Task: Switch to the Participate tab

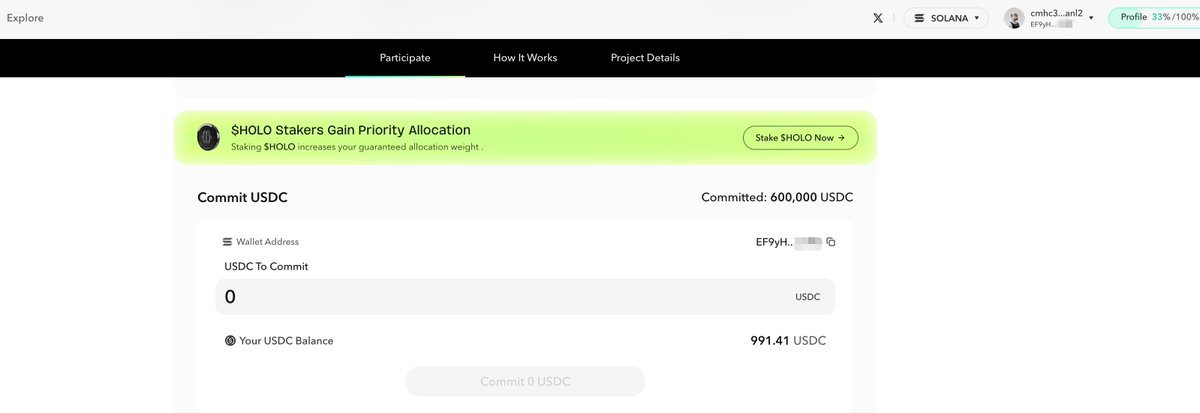Action: (x=405, y=58)
